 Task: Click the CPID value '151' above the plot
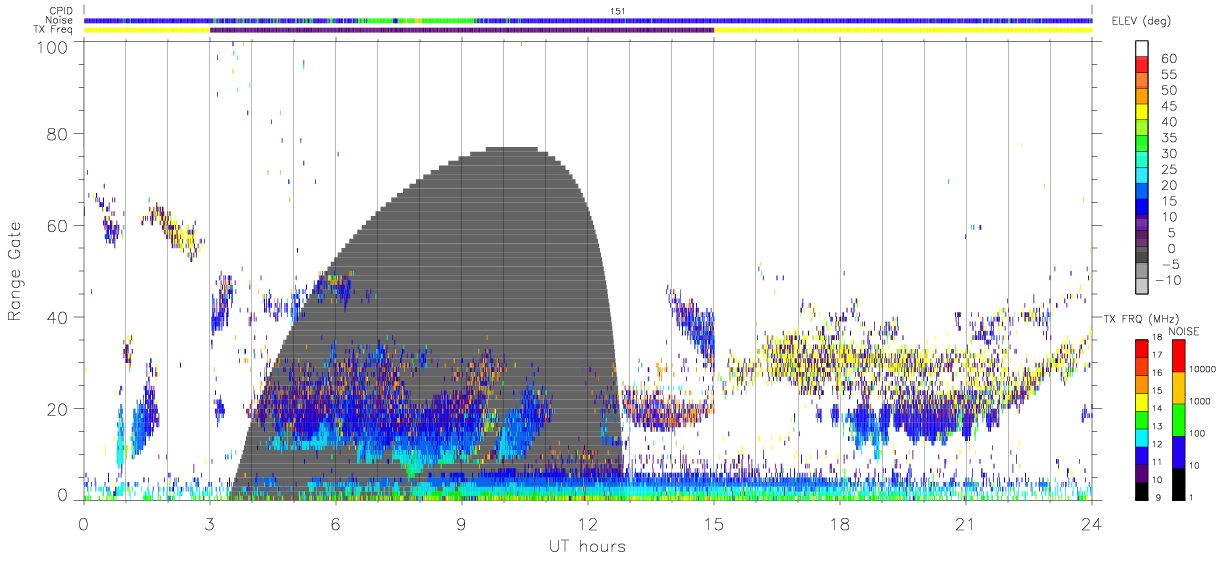[x=617, y=11]
